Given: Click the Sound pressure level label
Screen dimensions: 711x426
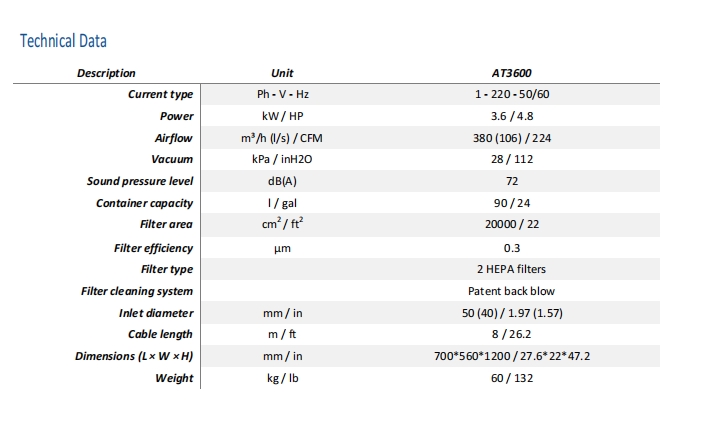Looking at the screenshot, I should pos(140,181).
